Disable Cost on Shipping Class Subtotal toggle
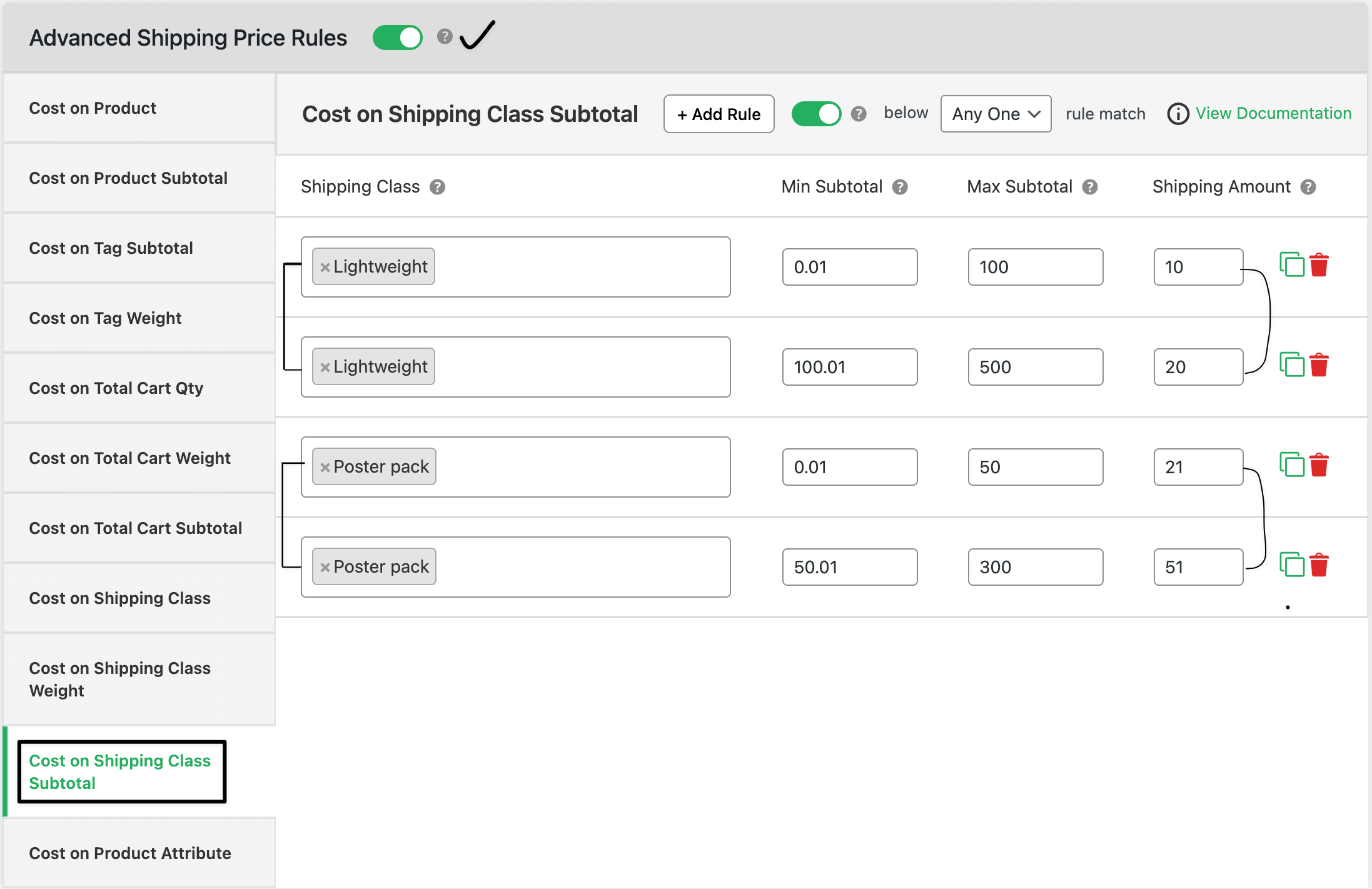 (x=816, y=114)
